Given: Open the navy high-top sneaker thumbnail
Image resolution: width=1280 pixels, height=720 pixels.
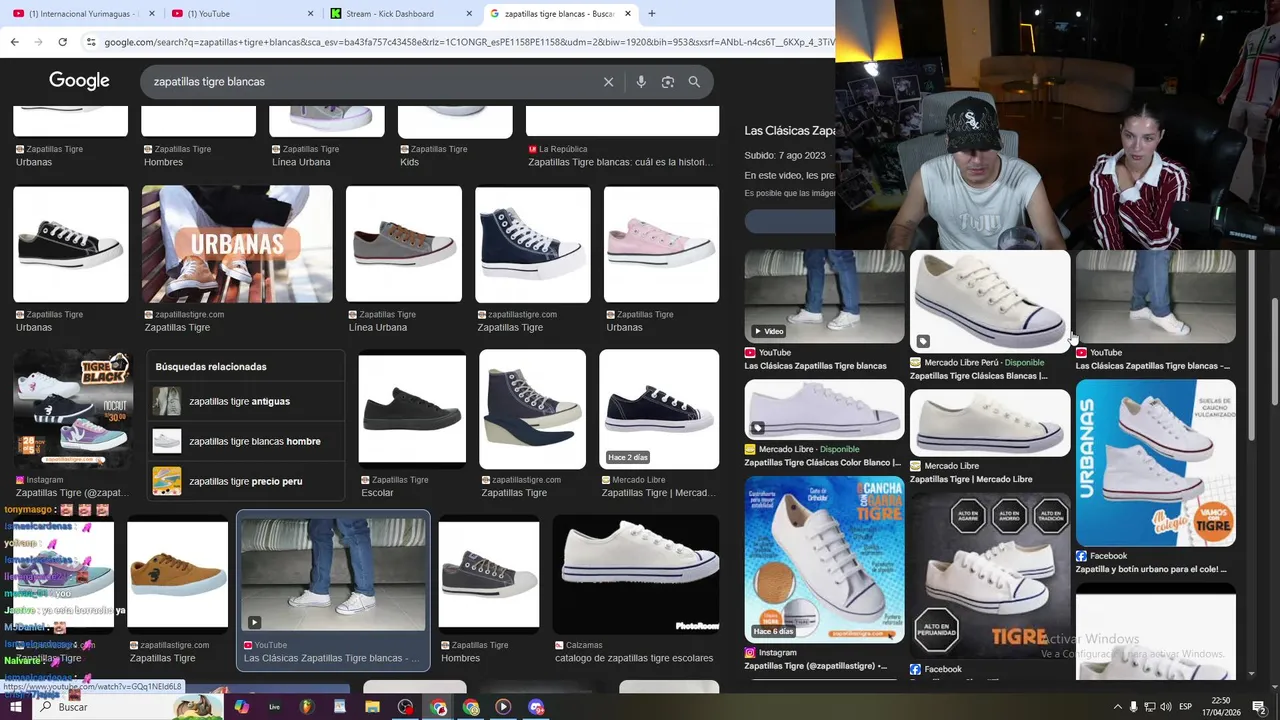Looking at the screenshot, I should click(532, 244).
